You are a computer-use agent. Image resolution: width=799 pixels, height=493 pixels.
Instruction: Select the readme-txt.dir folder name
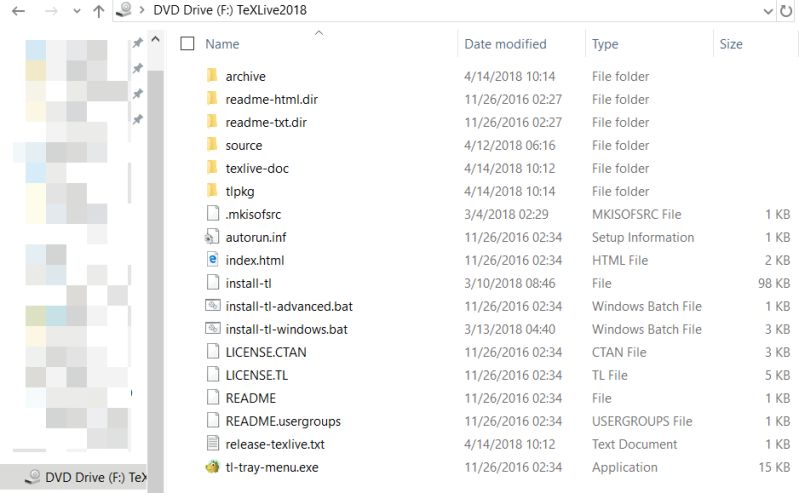point(266,122)
